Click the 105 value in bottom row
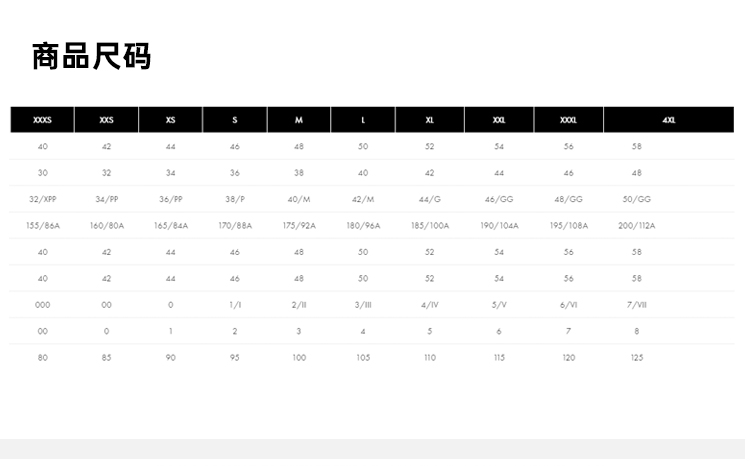The image size is (750, 466). 363,358
